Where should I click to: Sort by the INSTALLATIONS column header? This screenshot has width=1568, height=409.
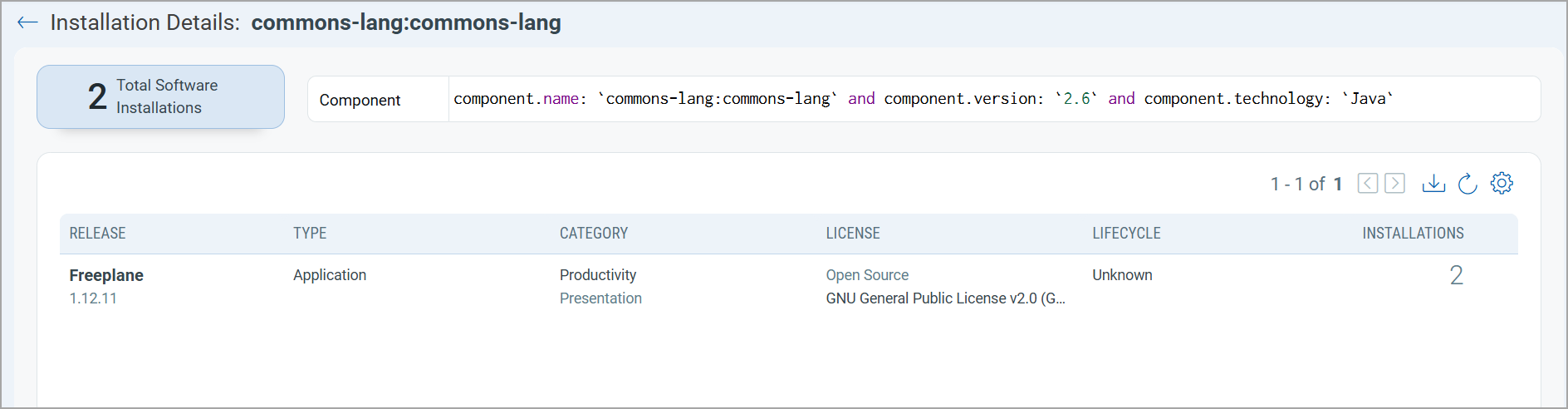tap(1413, 234)
